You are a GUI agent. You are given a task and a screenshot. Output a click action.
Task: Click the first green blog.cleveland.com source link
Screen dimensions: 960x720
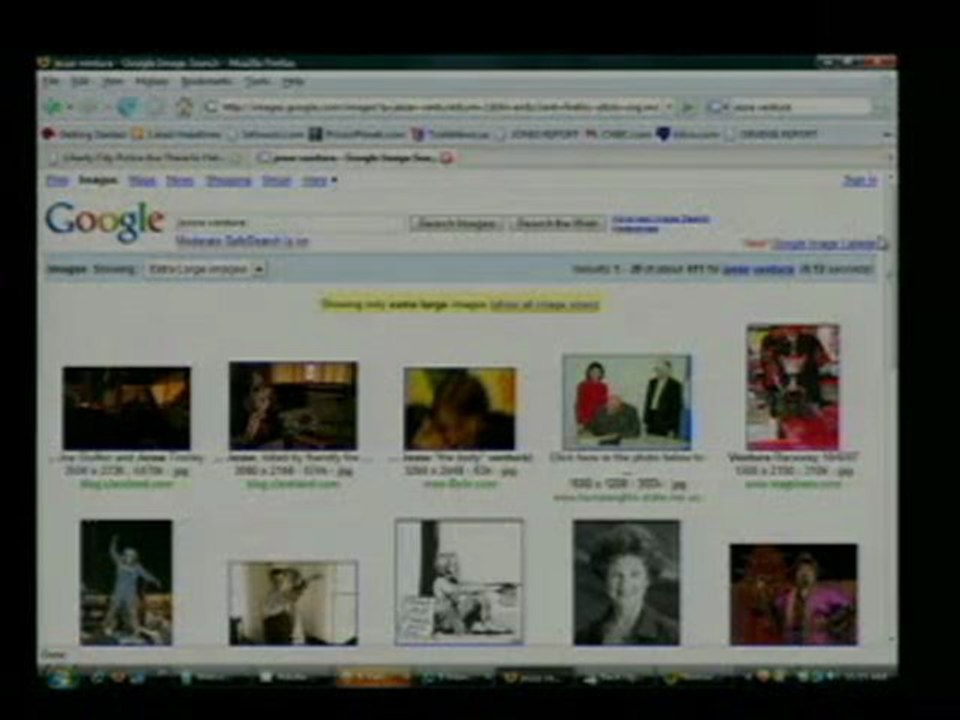(x=127, y=484)
